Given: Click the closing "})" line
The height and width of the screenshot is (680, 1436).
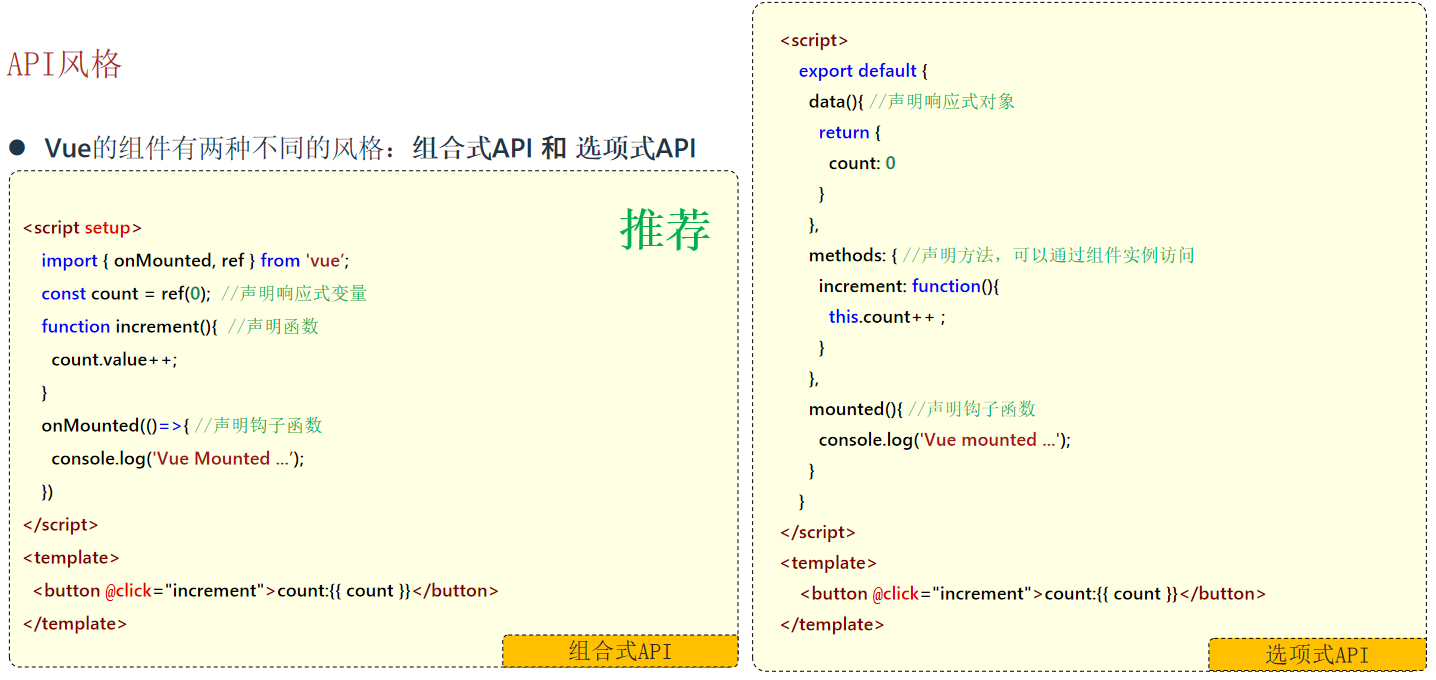Looking at the screenshot, I should (47, 492).
